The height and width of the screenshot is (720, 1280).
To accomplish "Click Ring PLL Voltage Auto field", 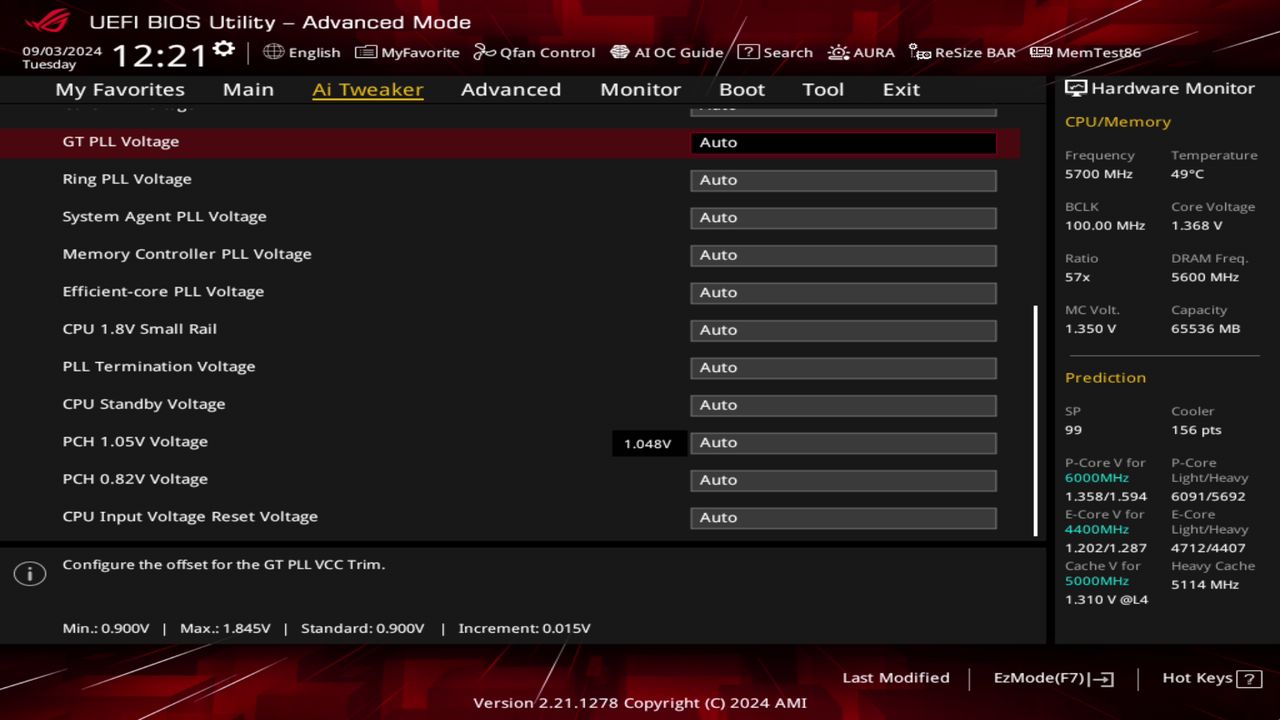I will coord(843,180).
